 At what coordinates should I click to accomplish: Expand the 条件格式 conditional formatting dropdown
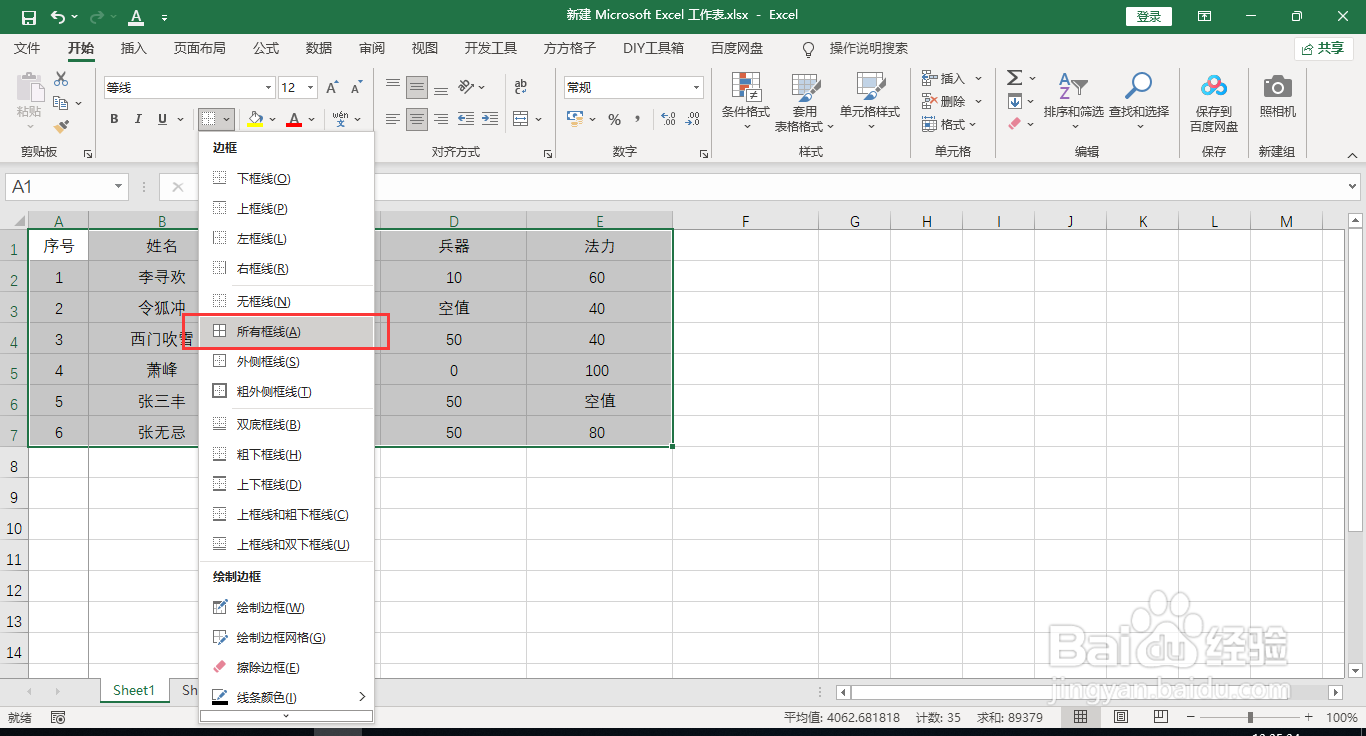point(746,127)
